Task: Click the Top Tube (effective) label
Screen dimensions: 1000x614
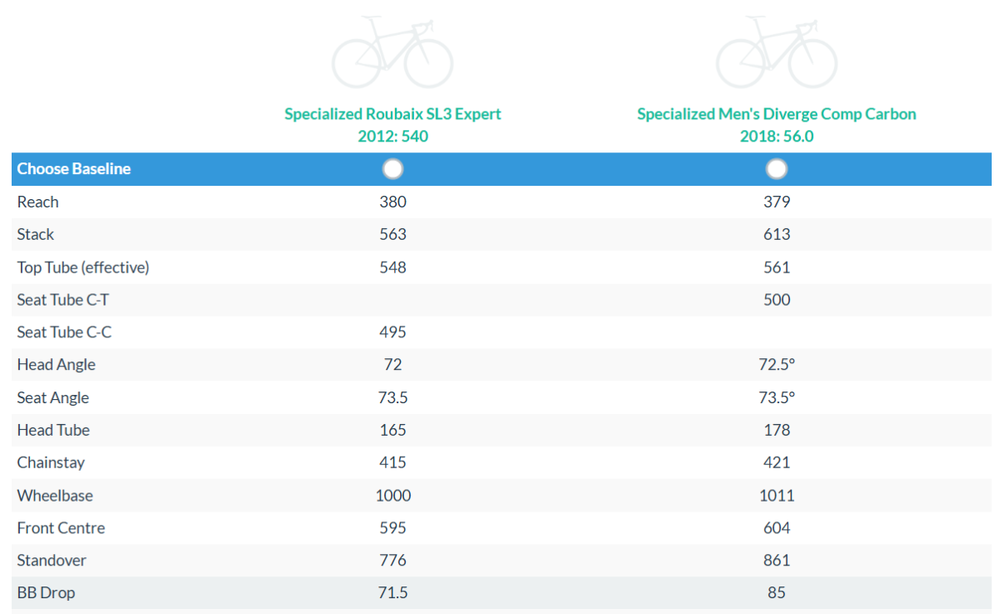Action: (x=83, y=267)
